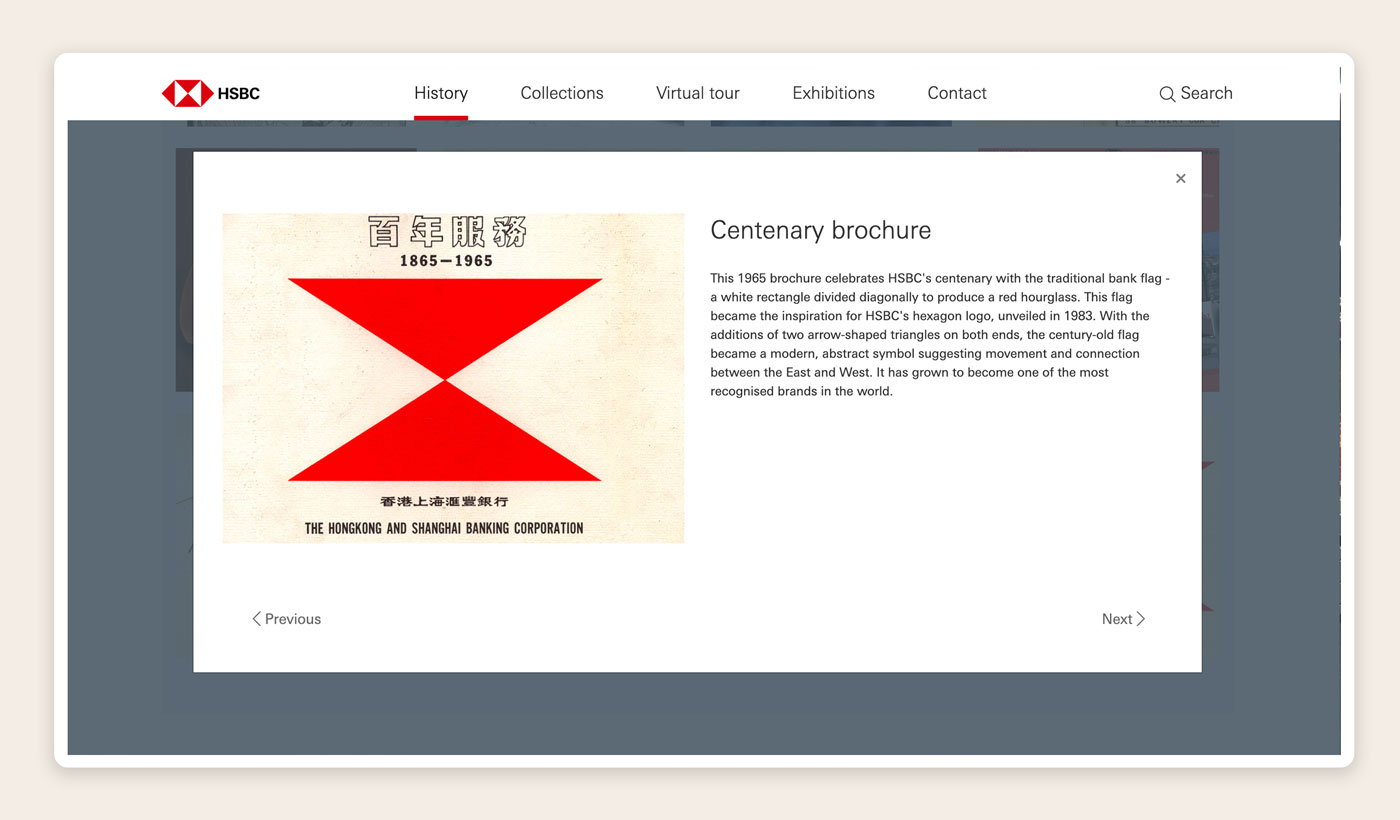
Task: Close the Centenary brochure dialog
Action: (x=1181, y=179)
